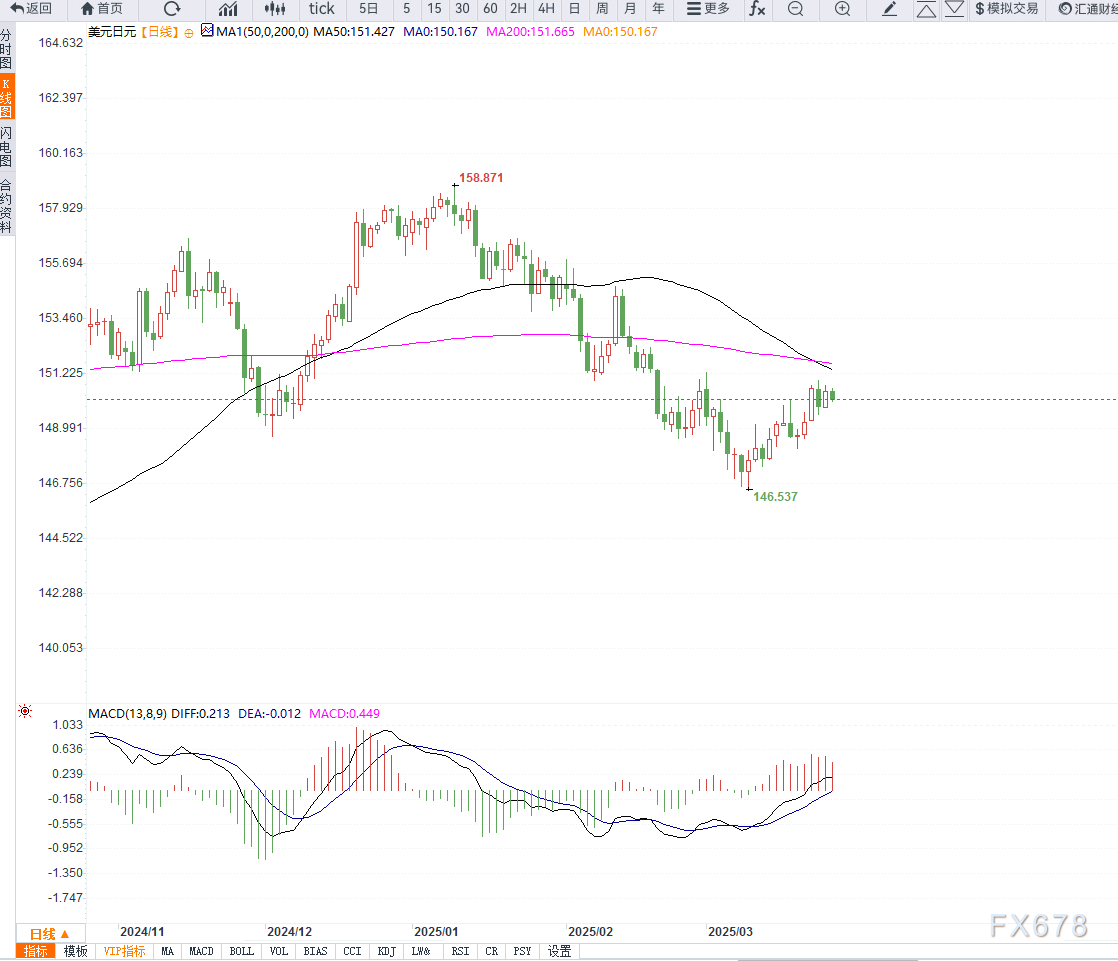Click the orange circle icon beside 日线

[188, 33]
